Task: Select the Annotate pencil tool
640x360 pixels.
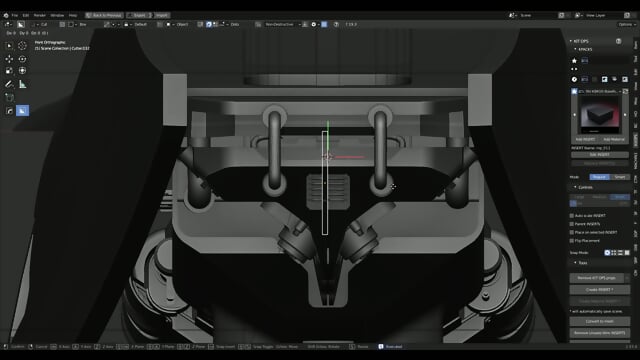Action: (9, 84)
